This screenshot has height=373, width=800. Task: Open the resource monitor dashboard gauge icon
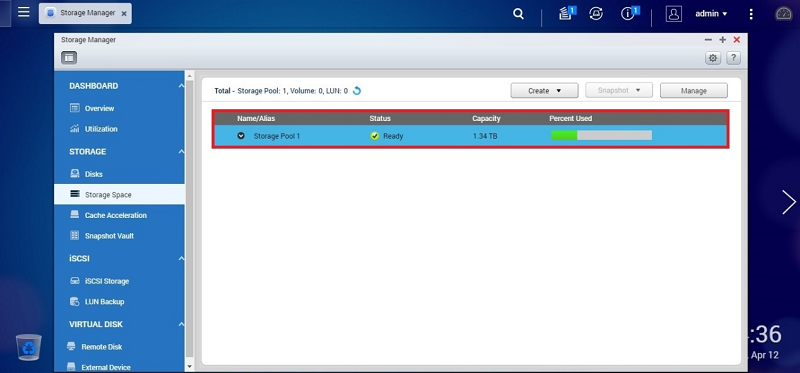(x=783, y=14)
